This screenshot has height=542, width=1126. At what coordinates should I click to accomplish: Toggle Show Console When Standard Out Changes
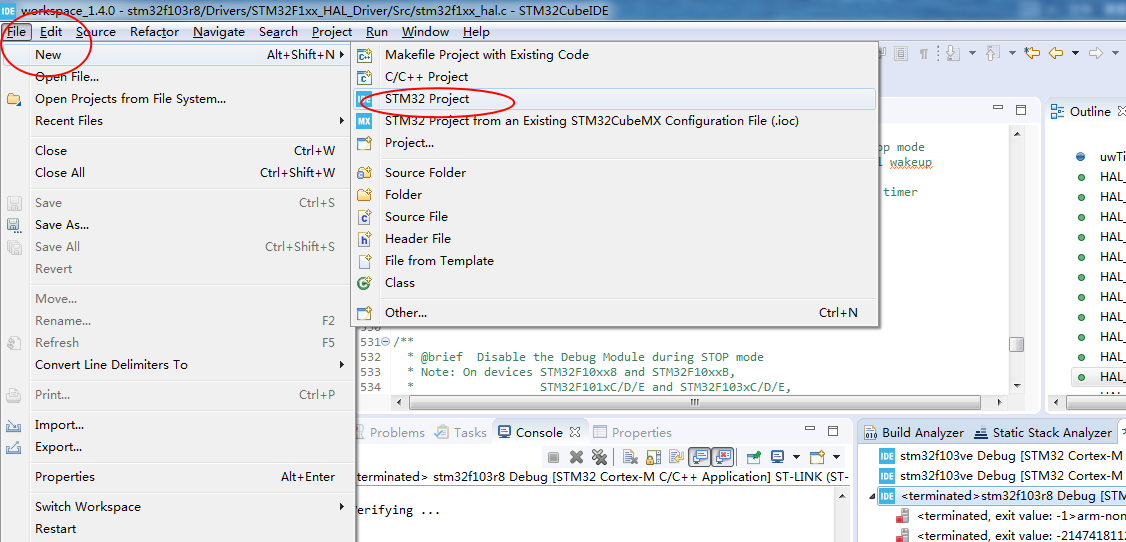[699, 457]
